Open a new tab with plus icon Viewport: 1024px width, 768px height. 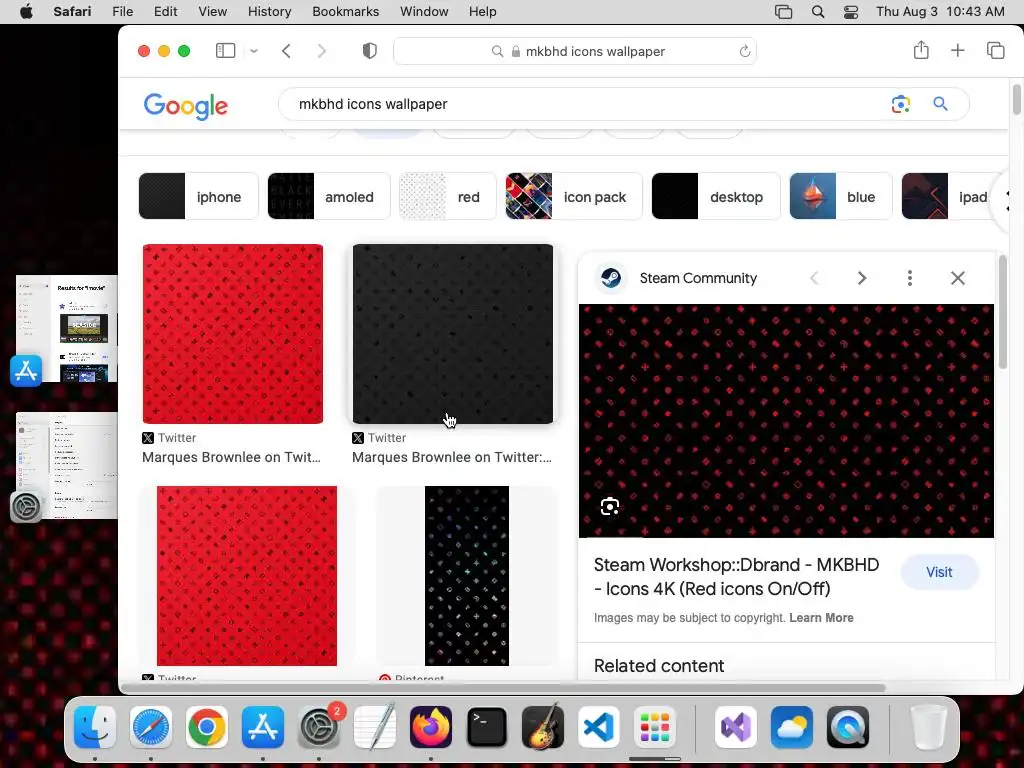pos(957,50)
